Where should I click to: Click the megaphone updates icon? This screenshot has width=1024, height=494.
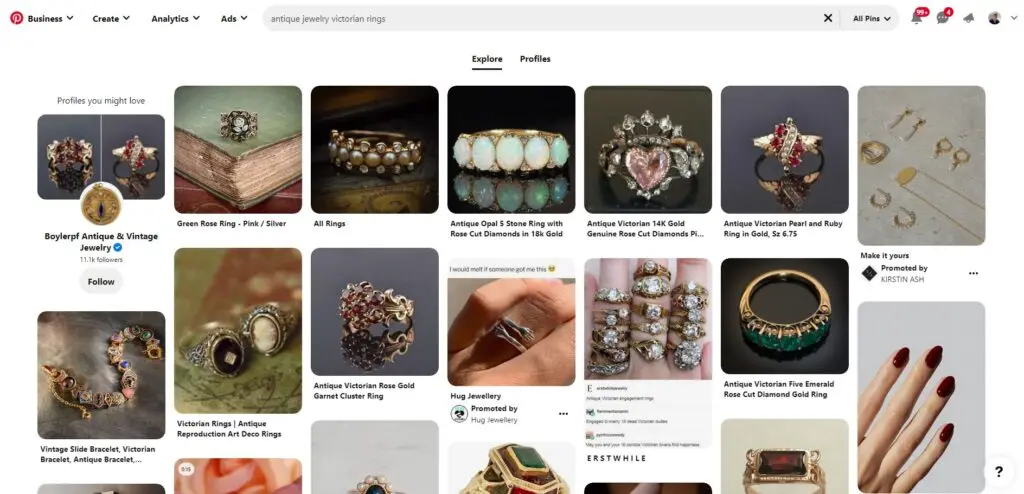click(968, 18)
